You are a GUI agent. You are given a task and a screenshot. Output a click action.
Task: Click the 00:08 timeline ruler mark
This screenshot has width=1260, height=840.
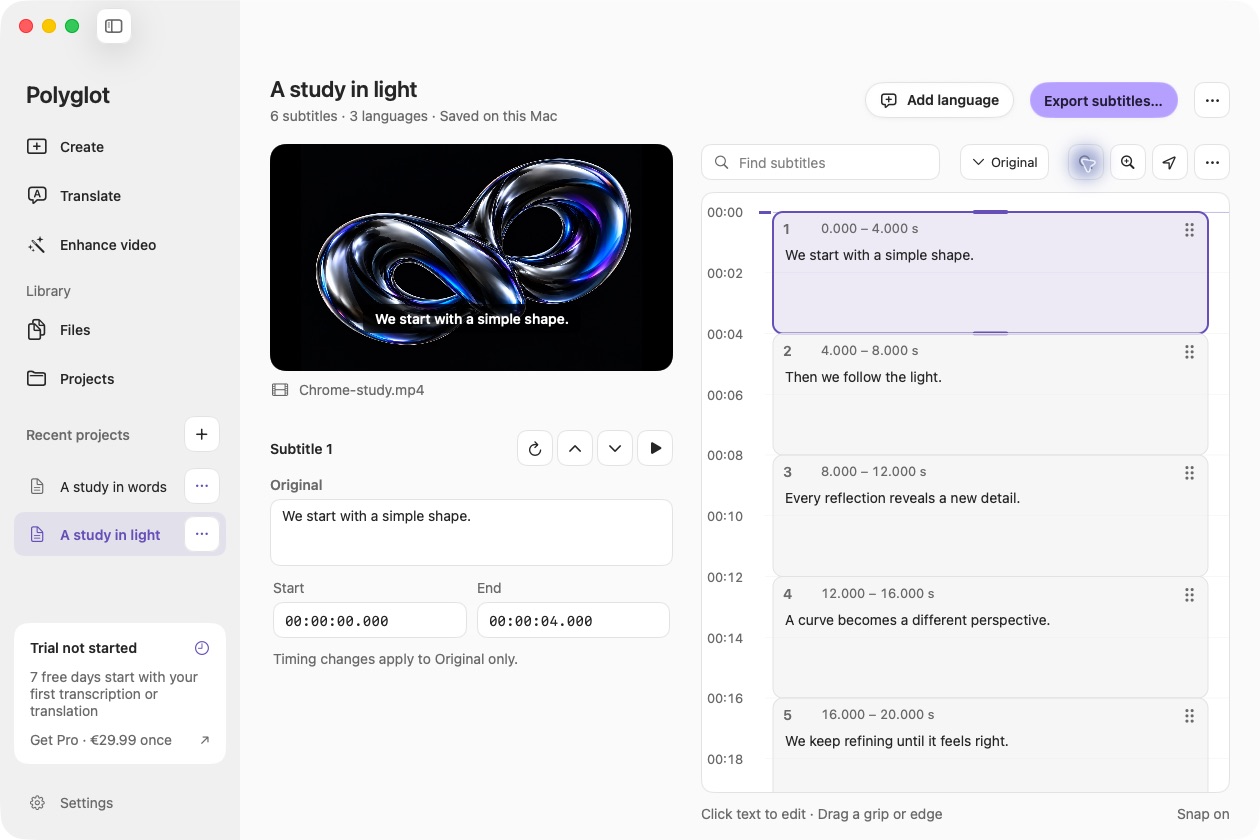(x=725, y=455)
